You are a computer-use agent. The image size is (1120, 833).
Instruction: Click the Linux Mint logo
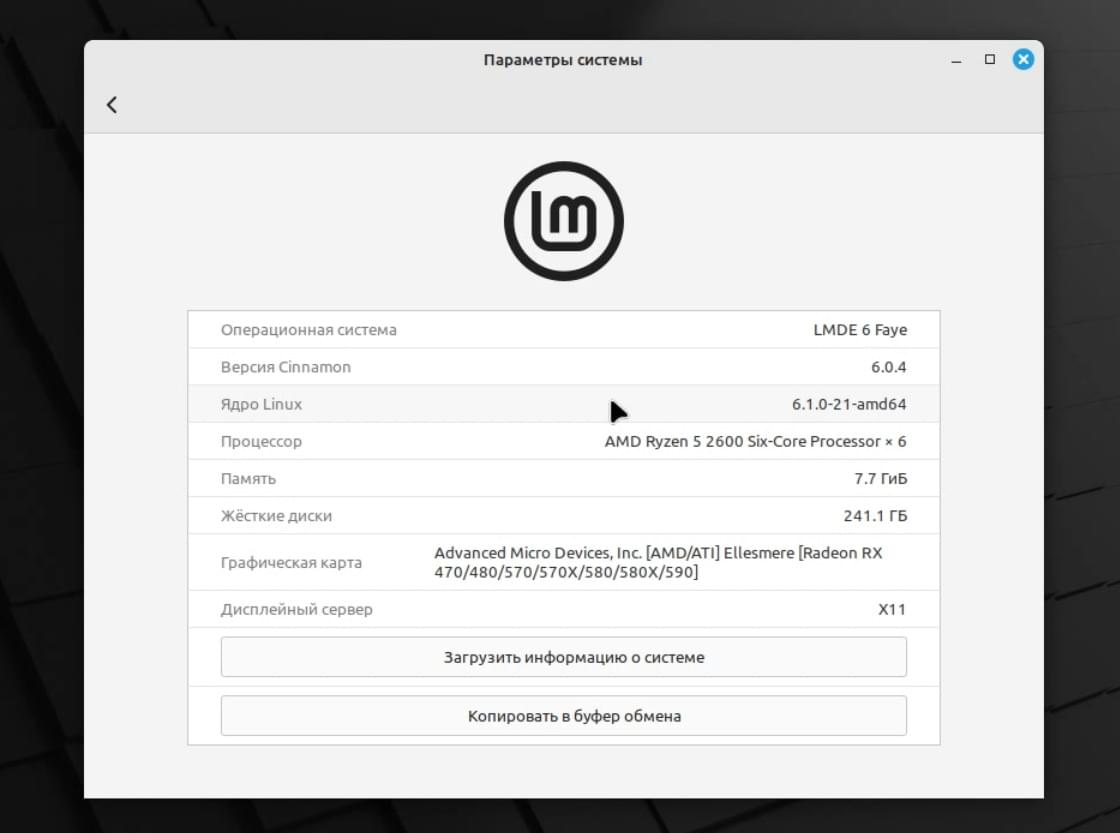coord(564,221)
